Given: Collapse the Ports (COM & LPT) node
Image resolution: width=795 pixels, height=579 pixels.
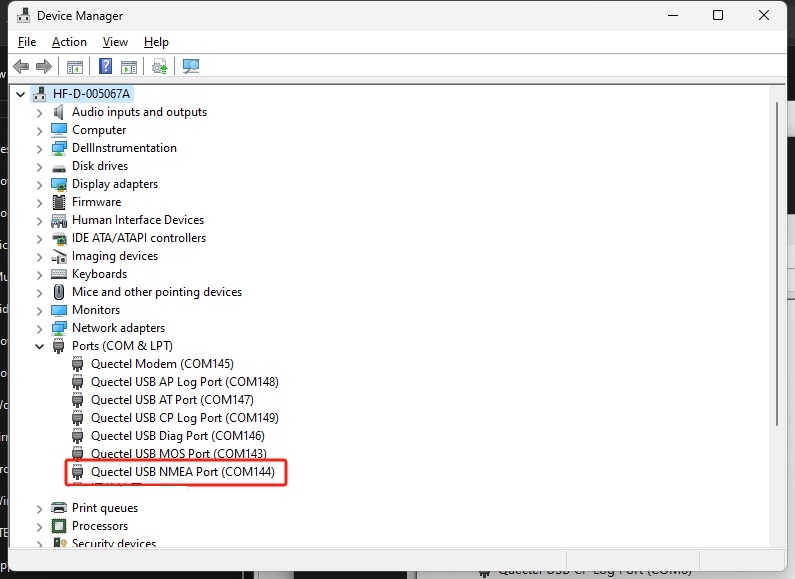Looking at the screenshot, I should coord(40,346).
